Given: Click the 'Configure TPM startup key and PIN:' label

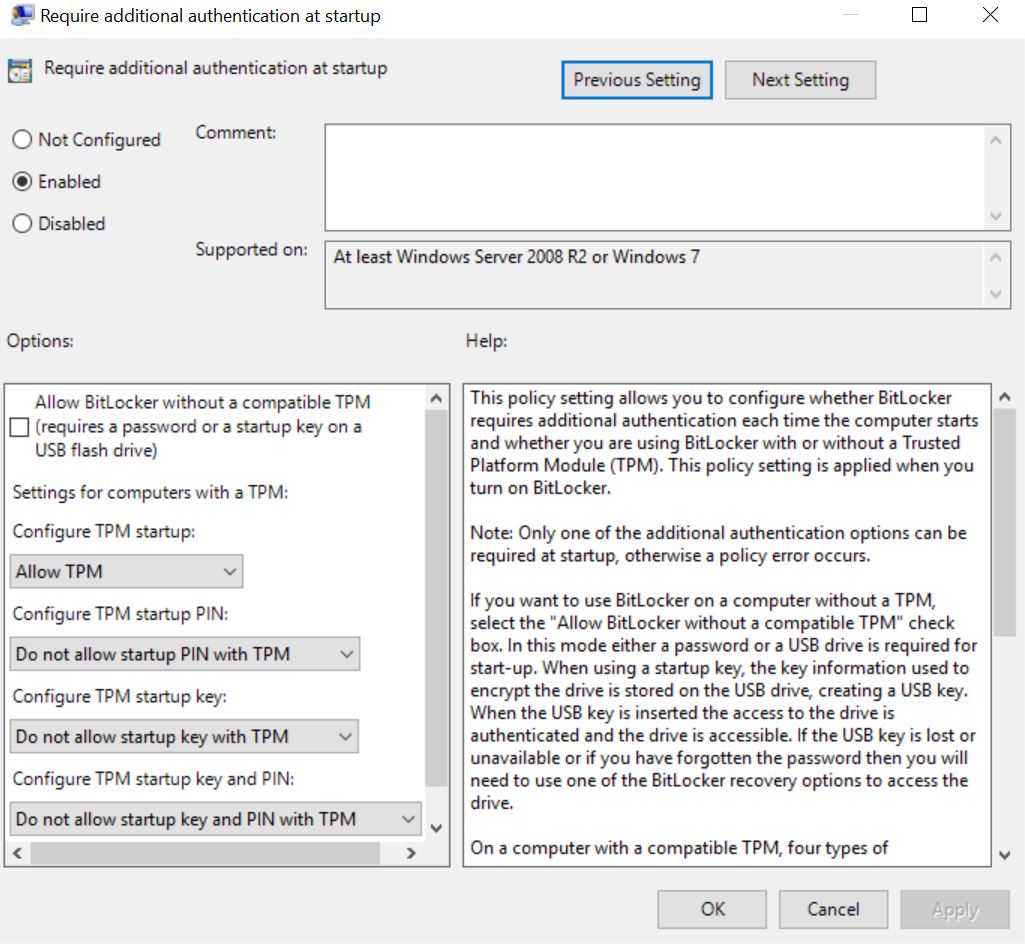Looking at the screenshot, I should (154, 778).
